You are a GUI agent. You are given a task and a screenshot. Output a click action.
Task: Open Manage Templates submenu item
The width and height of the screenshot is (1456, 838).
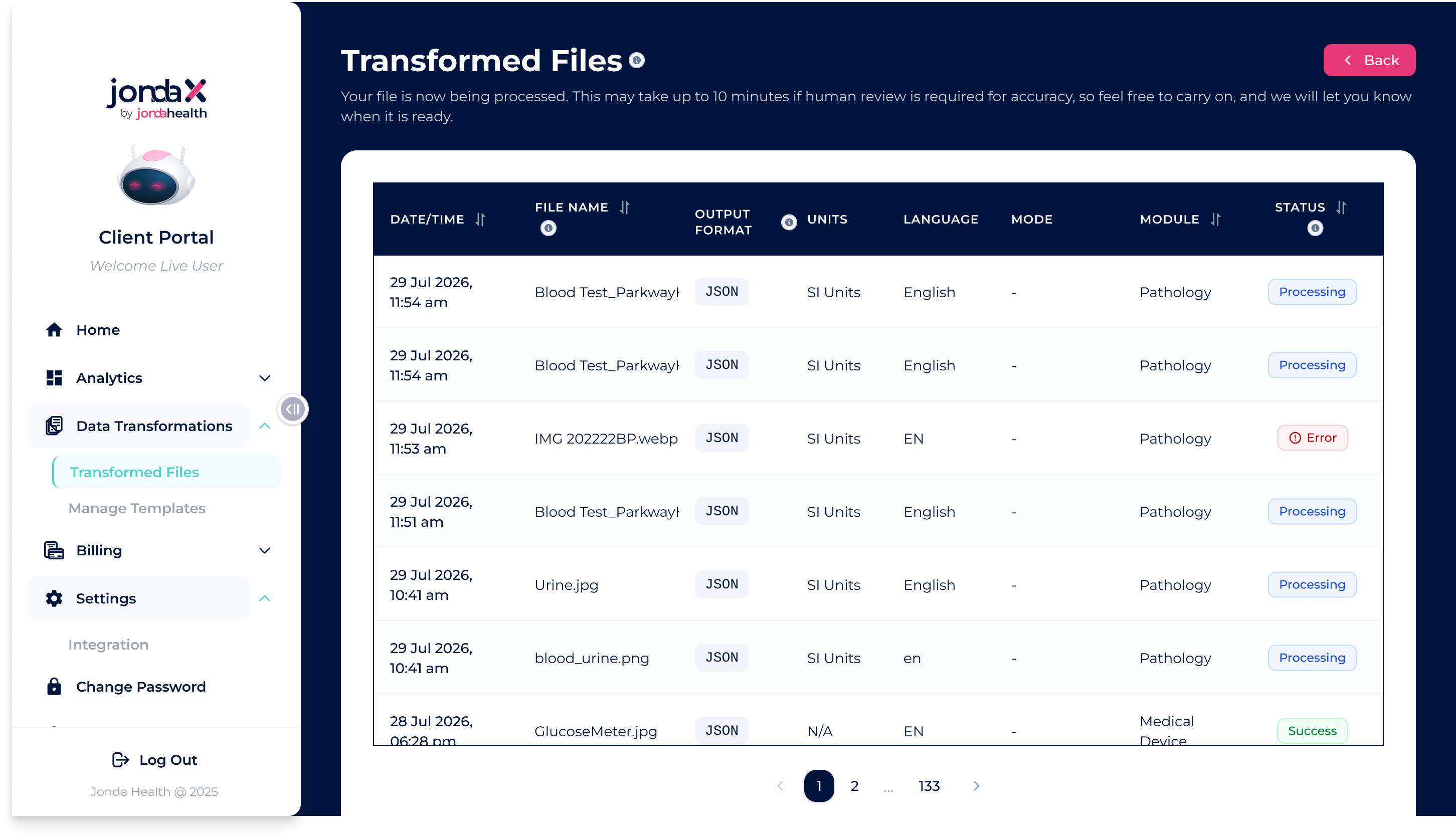[137, 508]
